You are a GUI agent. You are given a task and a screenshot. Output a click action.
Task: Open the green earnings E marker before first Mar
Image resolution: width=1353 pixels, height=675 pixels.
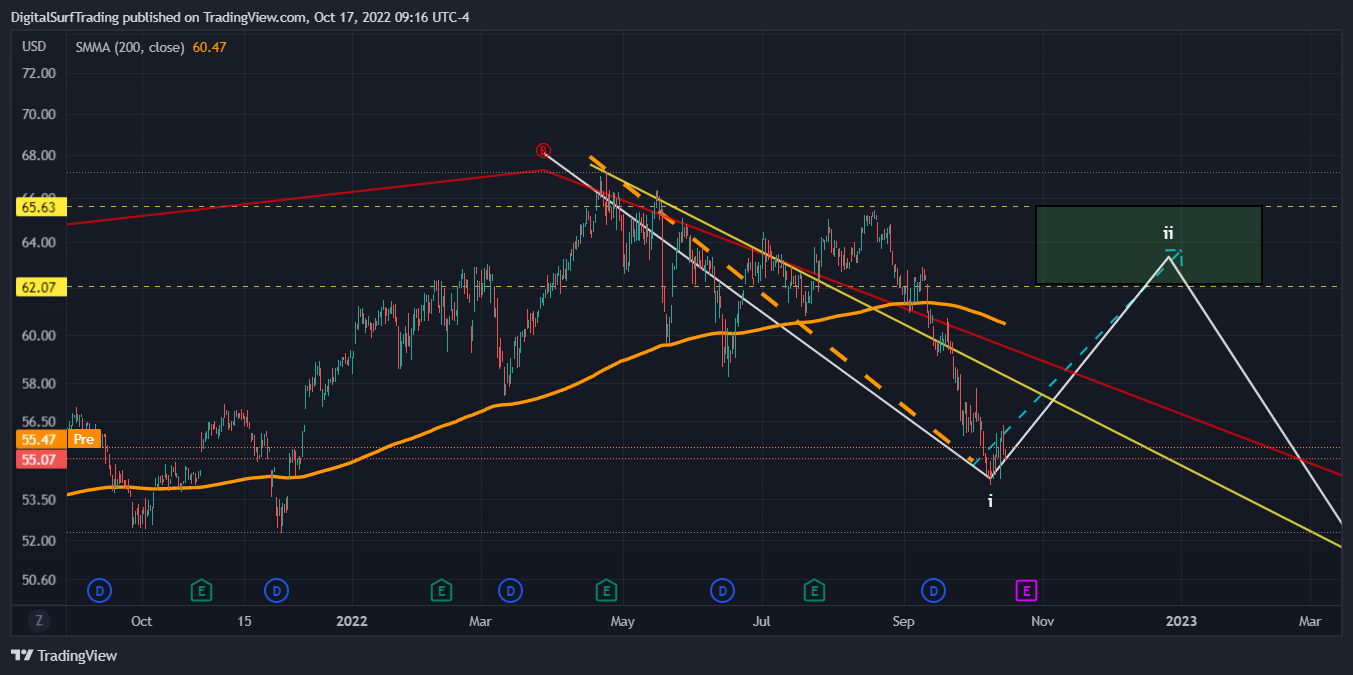pos(440,591)
